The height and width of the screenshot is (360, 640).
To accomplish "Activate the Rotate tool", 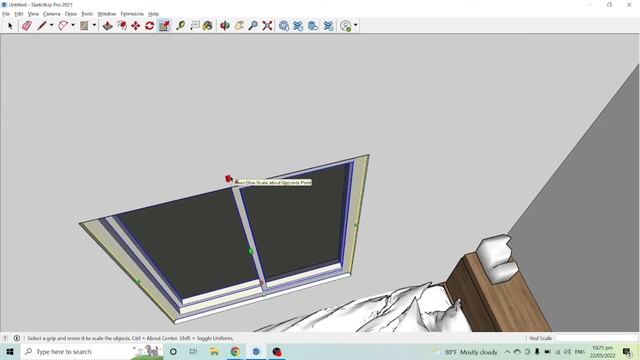I will click(149, 26).
